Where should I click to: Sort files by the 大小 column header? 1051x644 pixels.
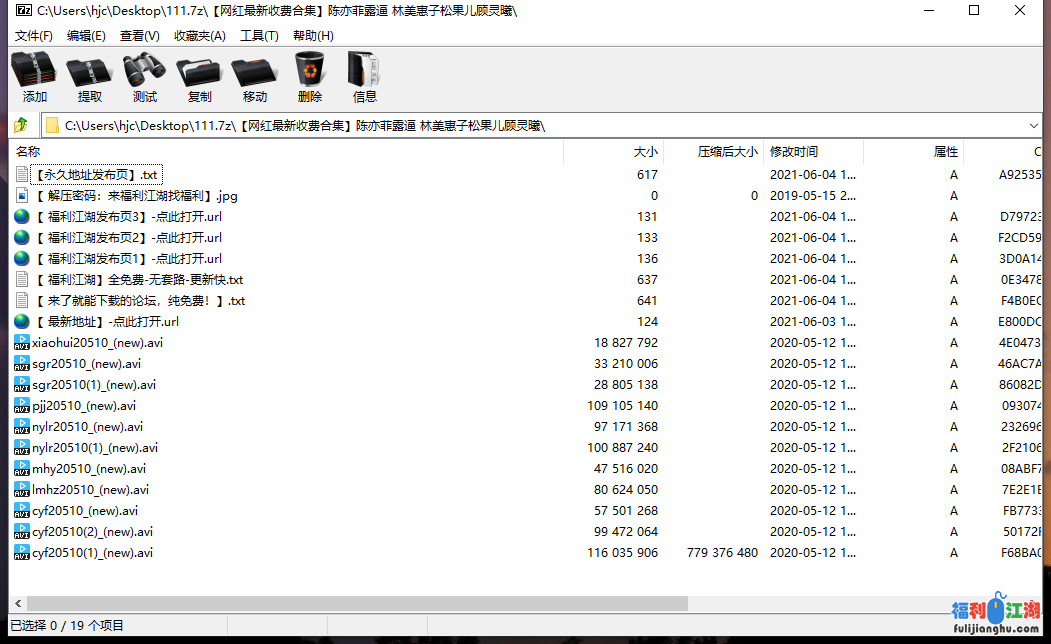(x=645, y=152)
